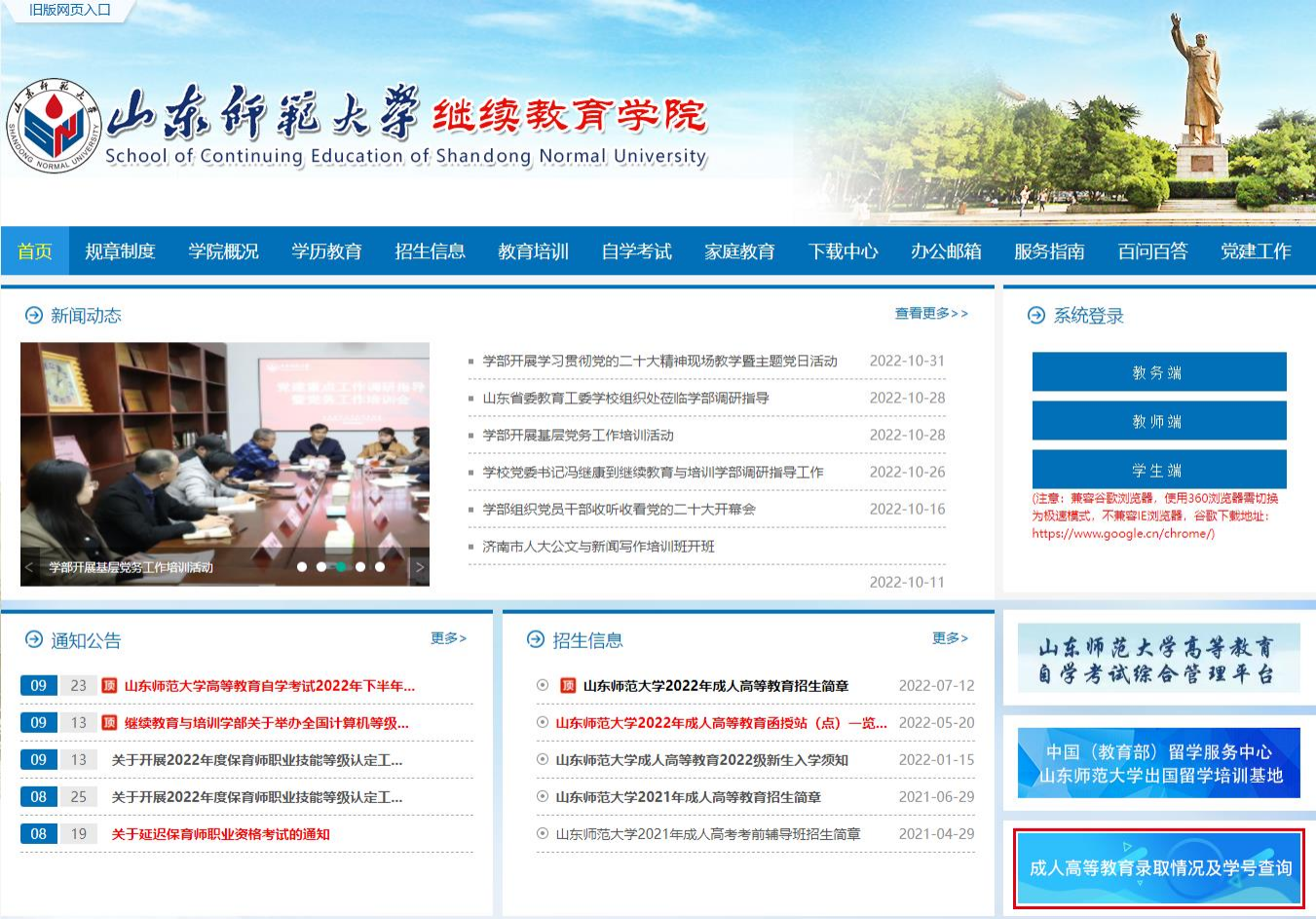Click 查看更多>> in the news section
The image size is (1316, 919).
(931, 313)
